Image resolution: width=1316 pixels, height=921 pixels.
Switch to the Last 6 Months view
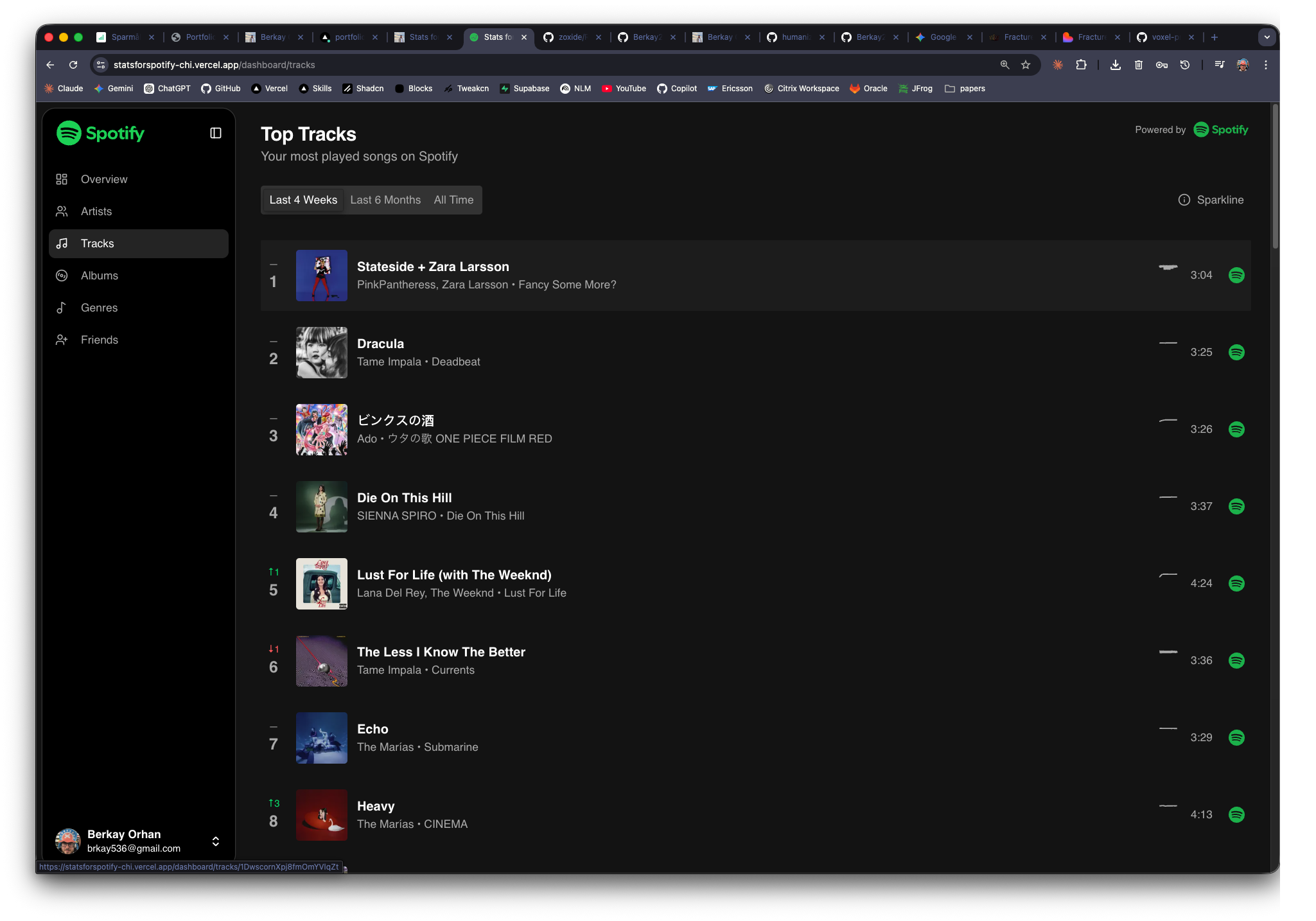click(x=385, y=200)
